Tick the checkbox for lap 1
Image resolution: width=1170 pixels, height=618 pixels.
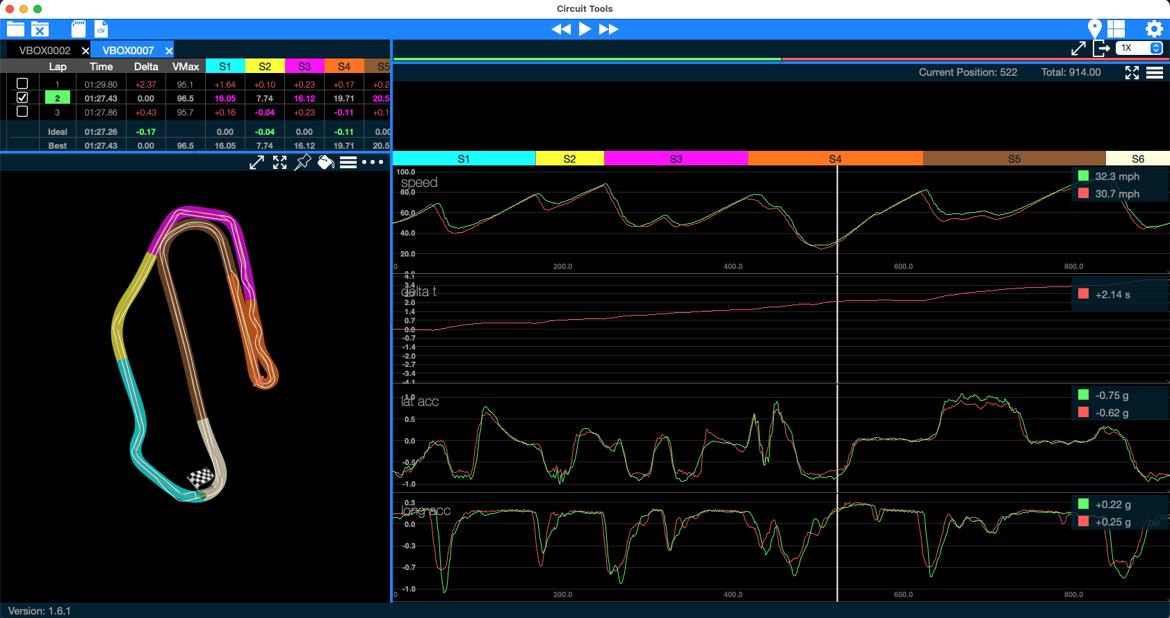pos(22,84)
